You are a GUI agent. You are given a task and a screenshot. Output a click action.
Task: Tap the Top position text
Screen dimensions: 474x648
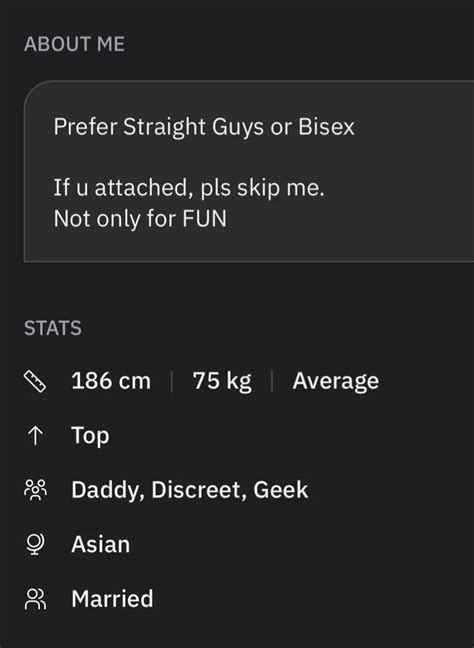tap(91, 436)
